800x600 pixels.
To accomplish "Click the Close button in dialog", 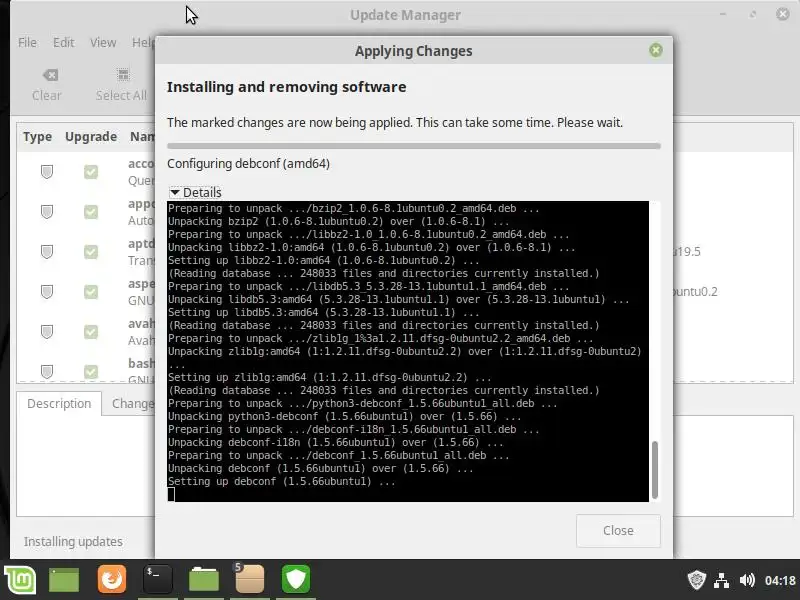I will [618, 531].
